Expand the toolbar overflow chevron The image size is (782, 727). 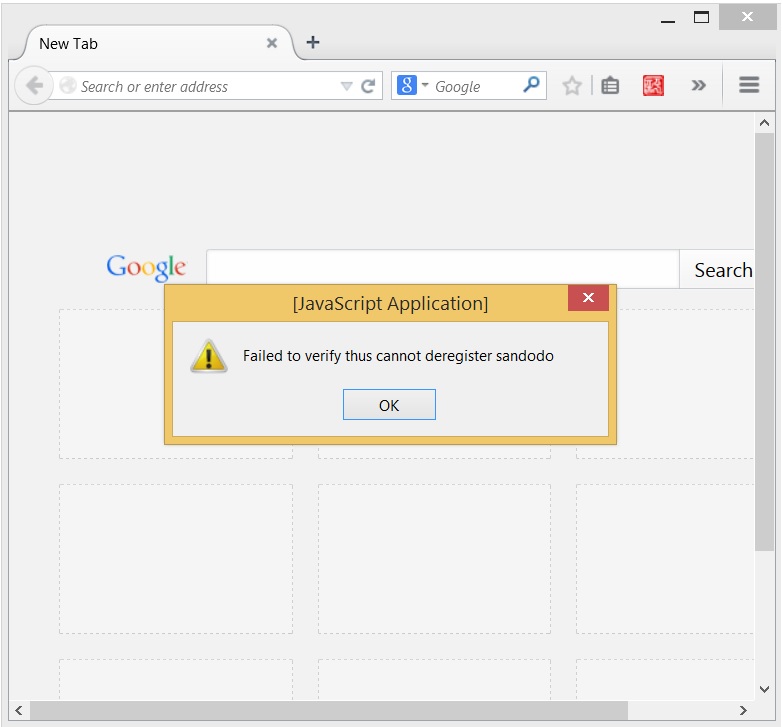[x=698, y=86]
